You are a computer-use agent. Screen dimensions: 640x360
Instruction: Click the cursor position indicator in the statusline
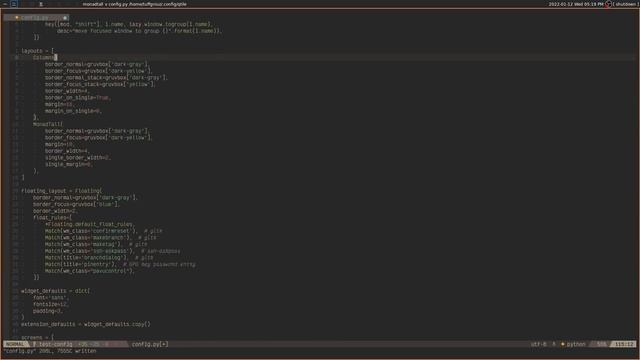[624, 344]
